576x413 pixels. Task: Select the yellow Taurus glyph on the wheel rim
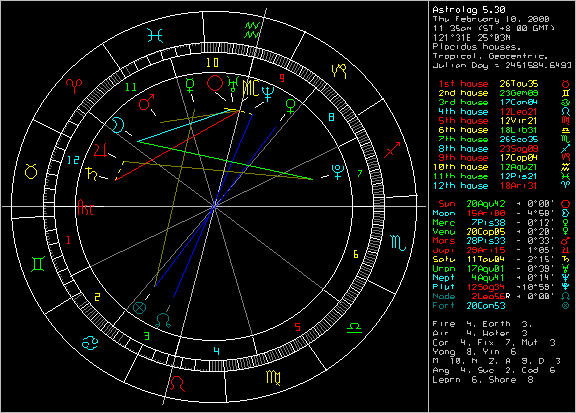point(31,171)
